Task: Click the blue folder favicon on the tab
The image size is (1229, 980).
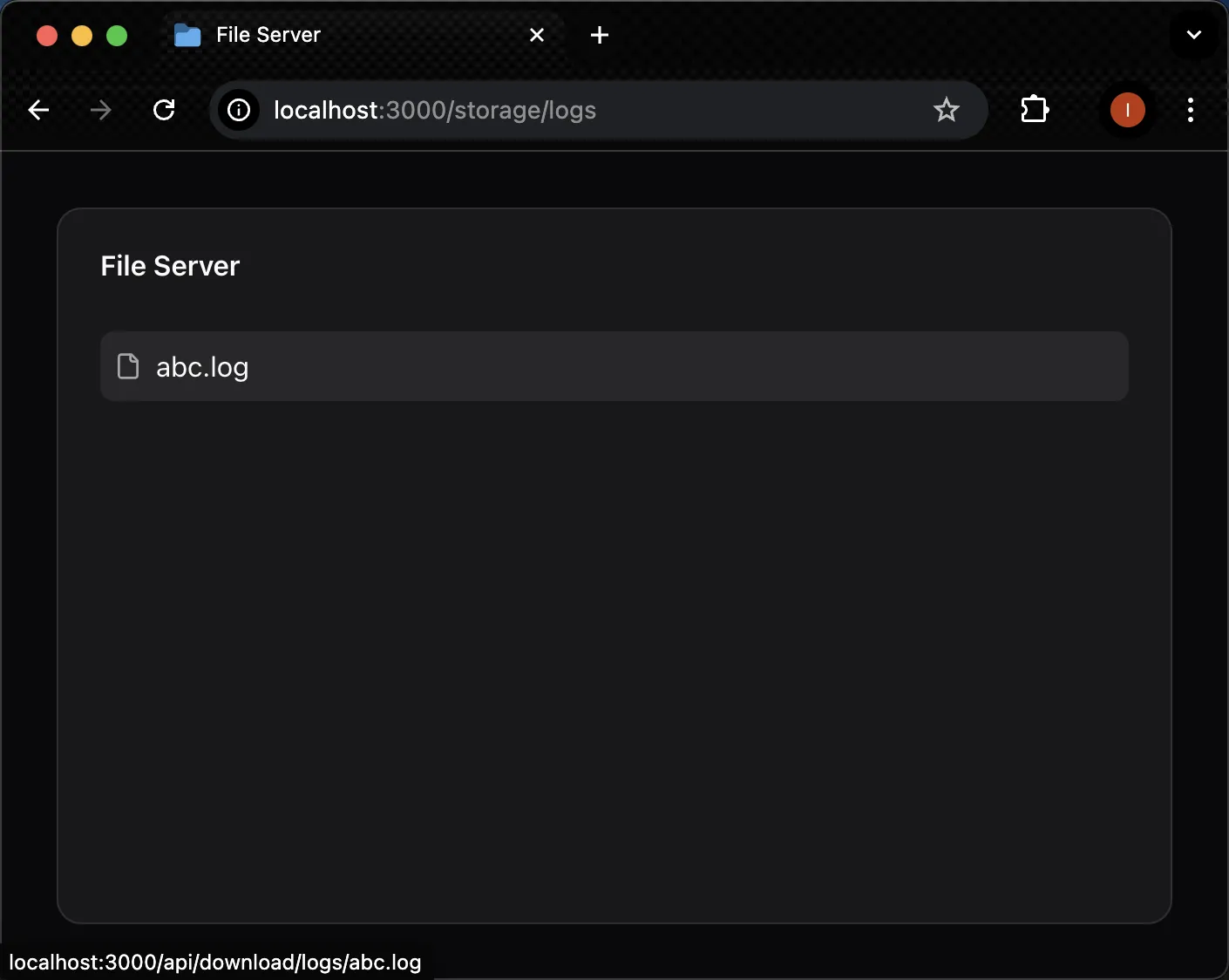Action: (x=187, y=35)
